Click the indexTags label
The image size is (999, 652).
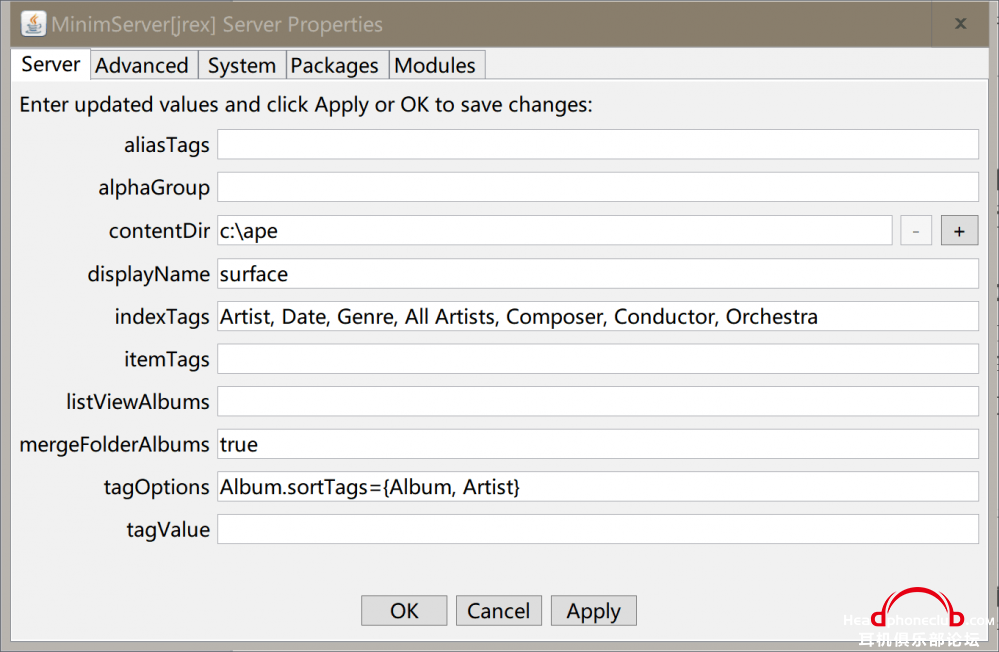pos(162,317)
